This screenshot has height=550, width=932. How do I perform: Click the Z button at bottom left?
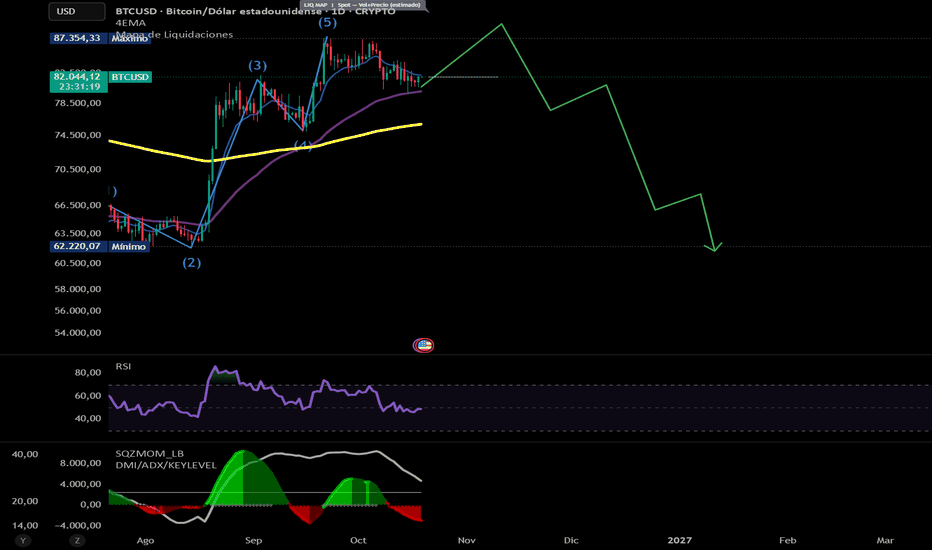click(x=77, y=540)
